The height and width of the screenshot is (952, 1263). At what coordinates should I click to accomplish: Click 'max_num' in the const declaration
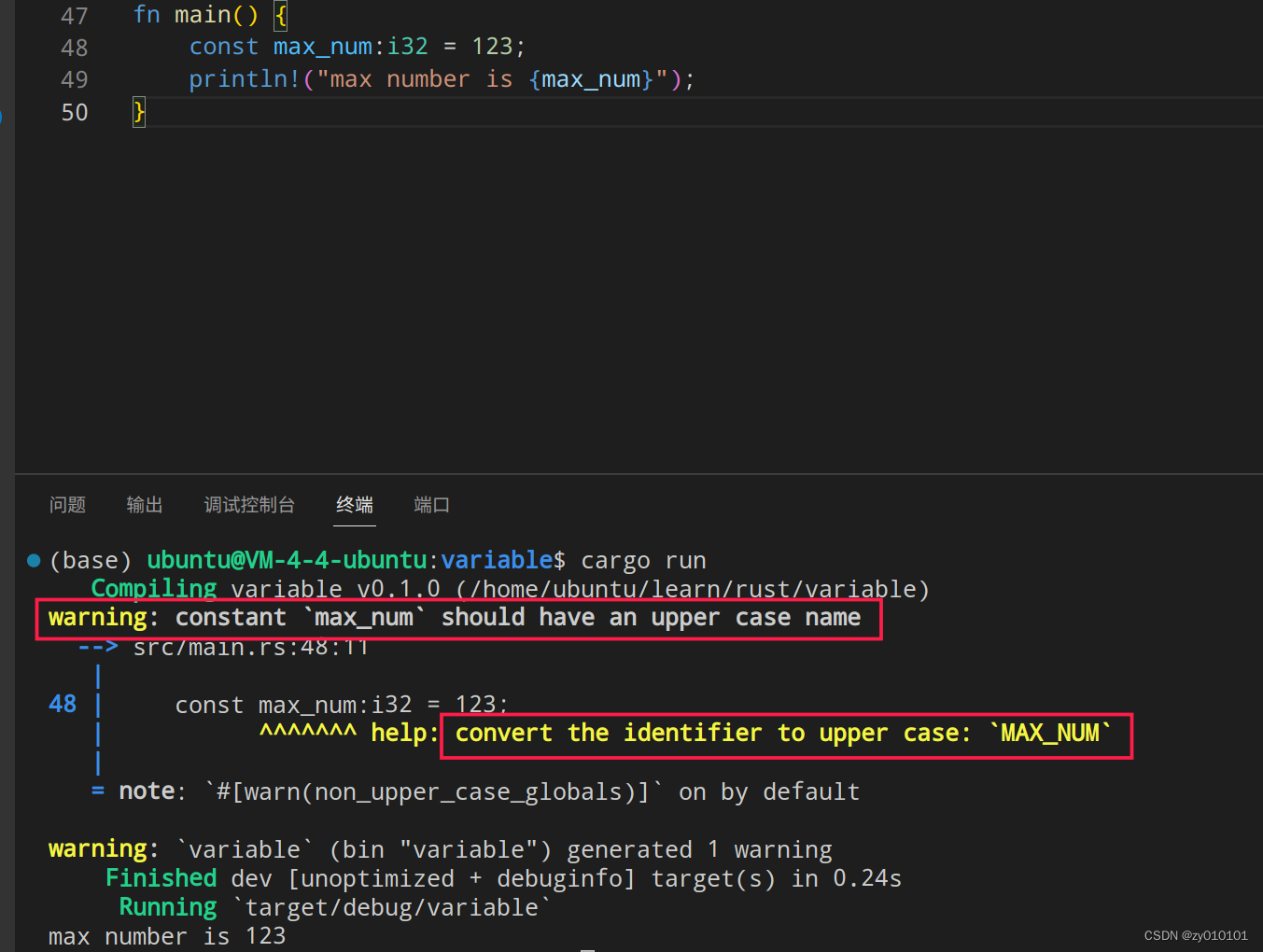point(322,47)
